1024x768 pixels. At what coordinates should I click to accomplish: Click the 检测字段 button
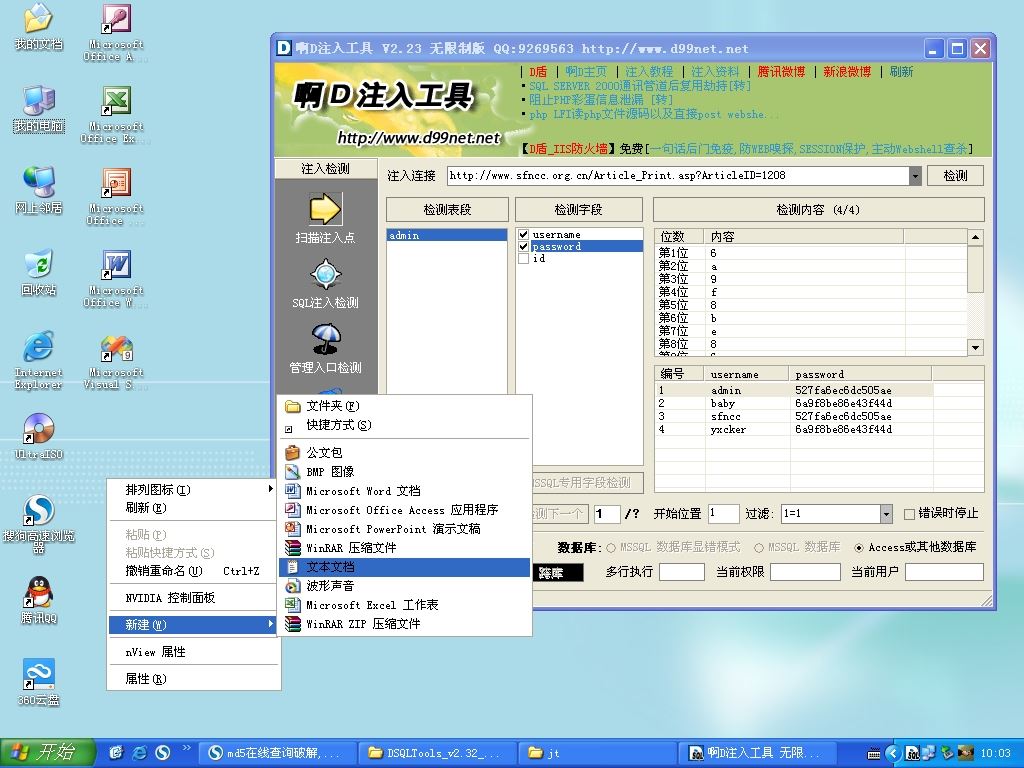pyautogui.click(x=578, y=210)
